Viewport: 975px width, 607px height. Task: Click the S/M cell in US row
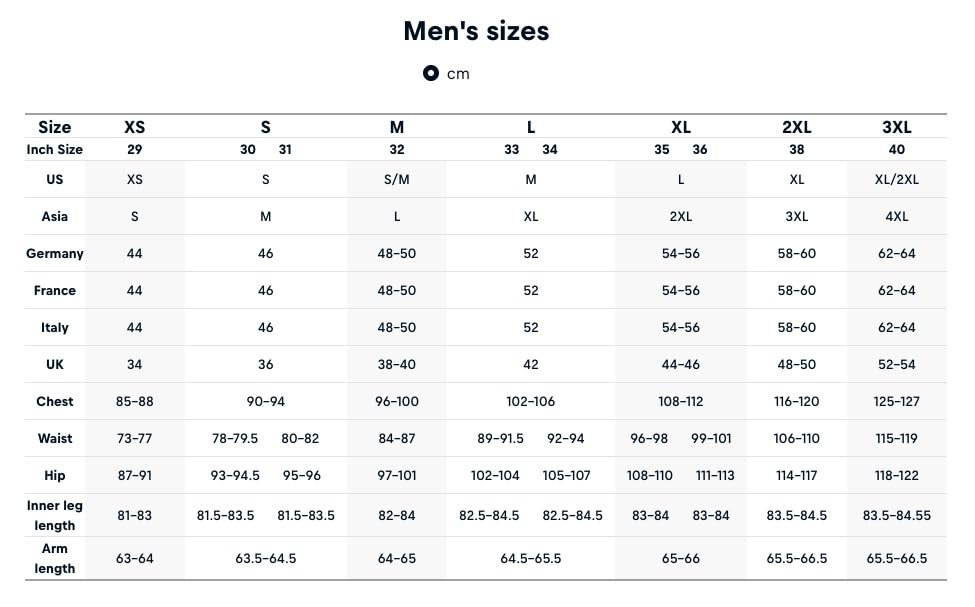397,179
